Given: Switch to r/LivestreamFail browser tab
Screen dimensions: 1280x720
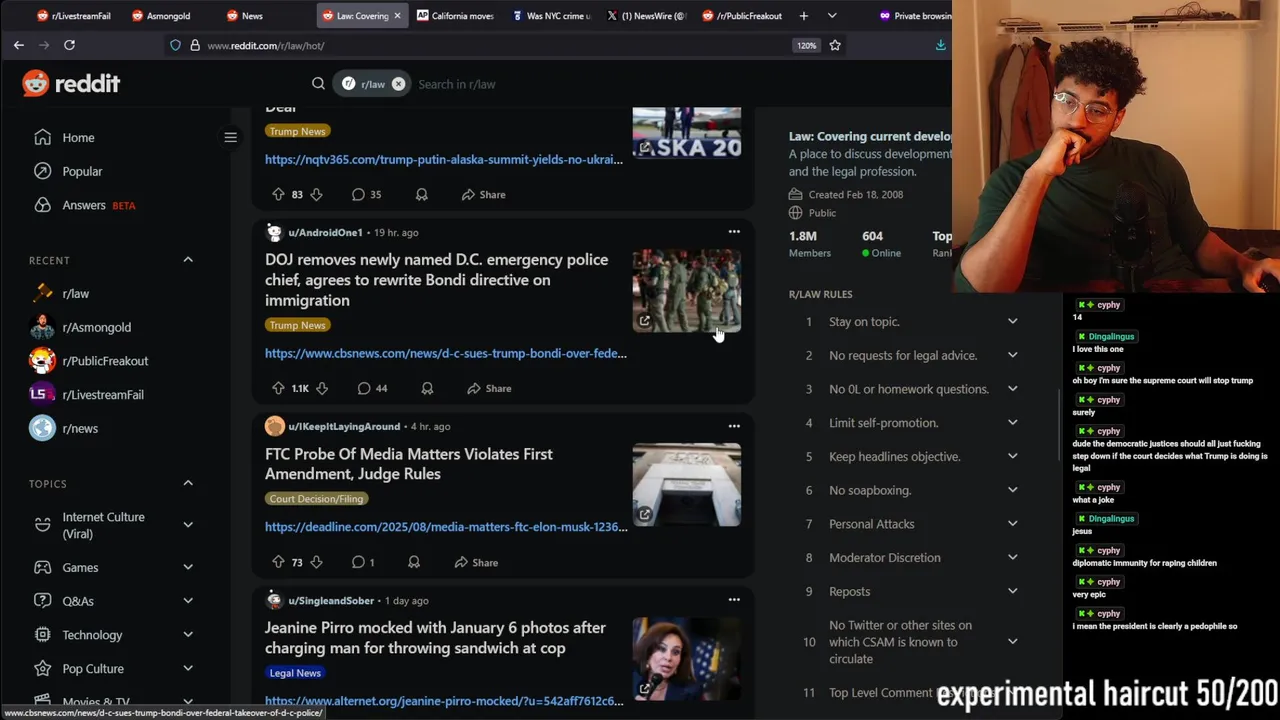Looking at the screenshot, I should point(73,16).
